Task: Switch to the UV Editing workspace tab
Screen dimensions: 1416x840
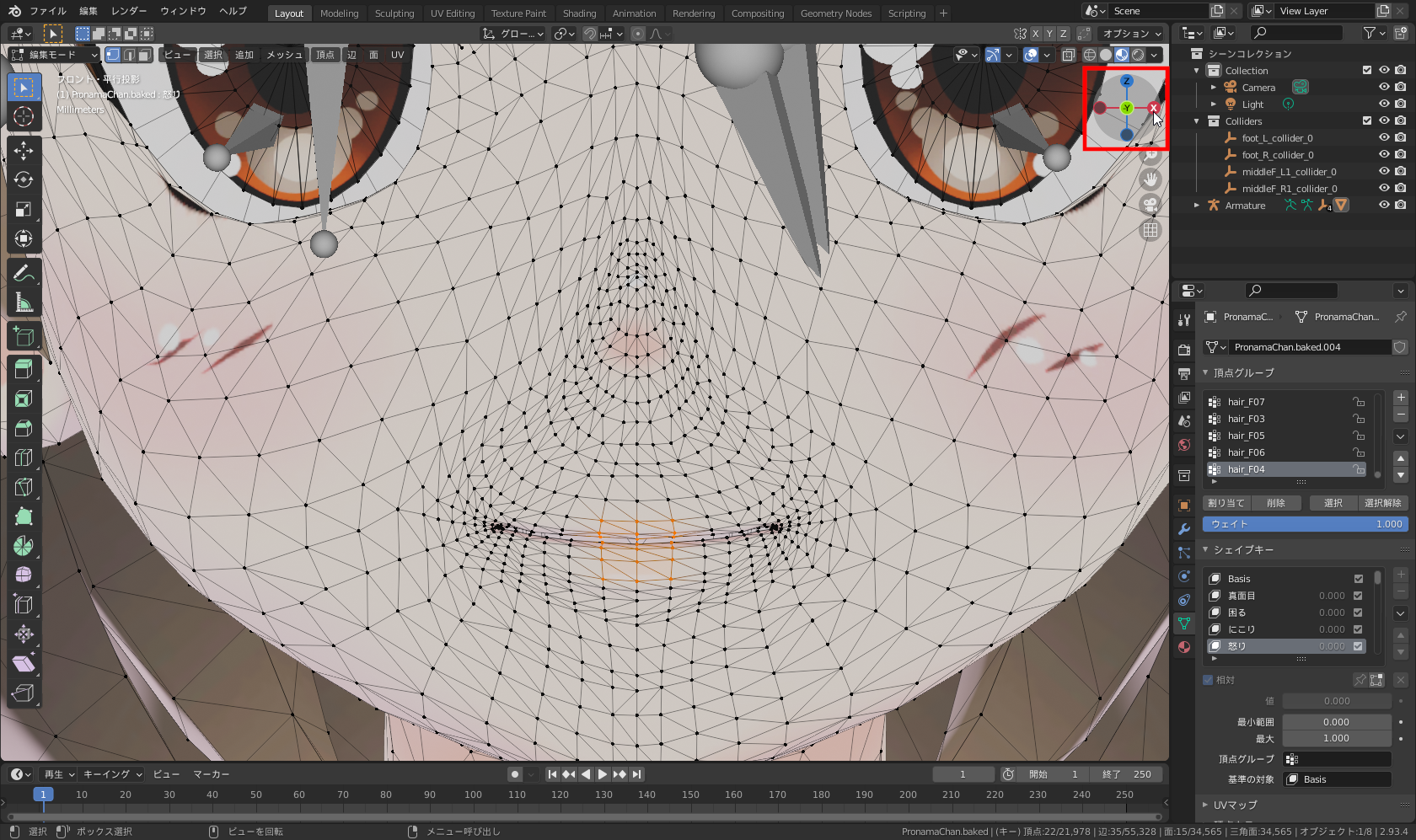Action: click(452, 13)
